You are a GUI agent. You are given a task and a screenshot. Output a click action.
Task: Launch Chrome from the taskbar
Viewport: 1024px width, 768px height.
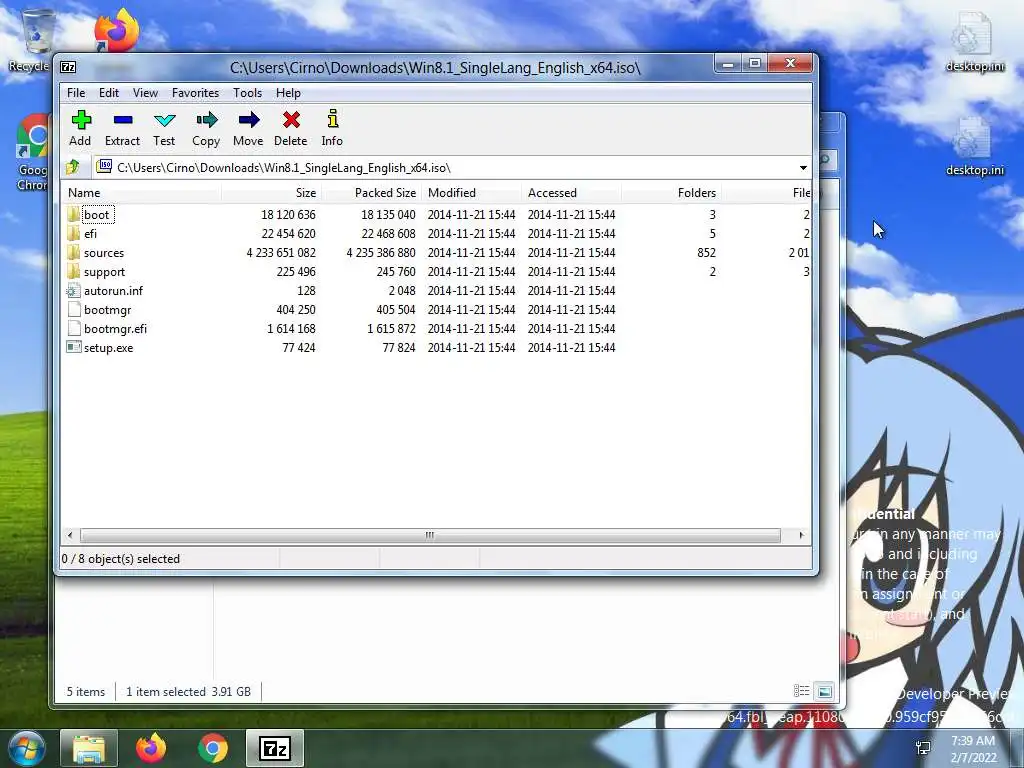pyautogui.click(x=212, y=748)
